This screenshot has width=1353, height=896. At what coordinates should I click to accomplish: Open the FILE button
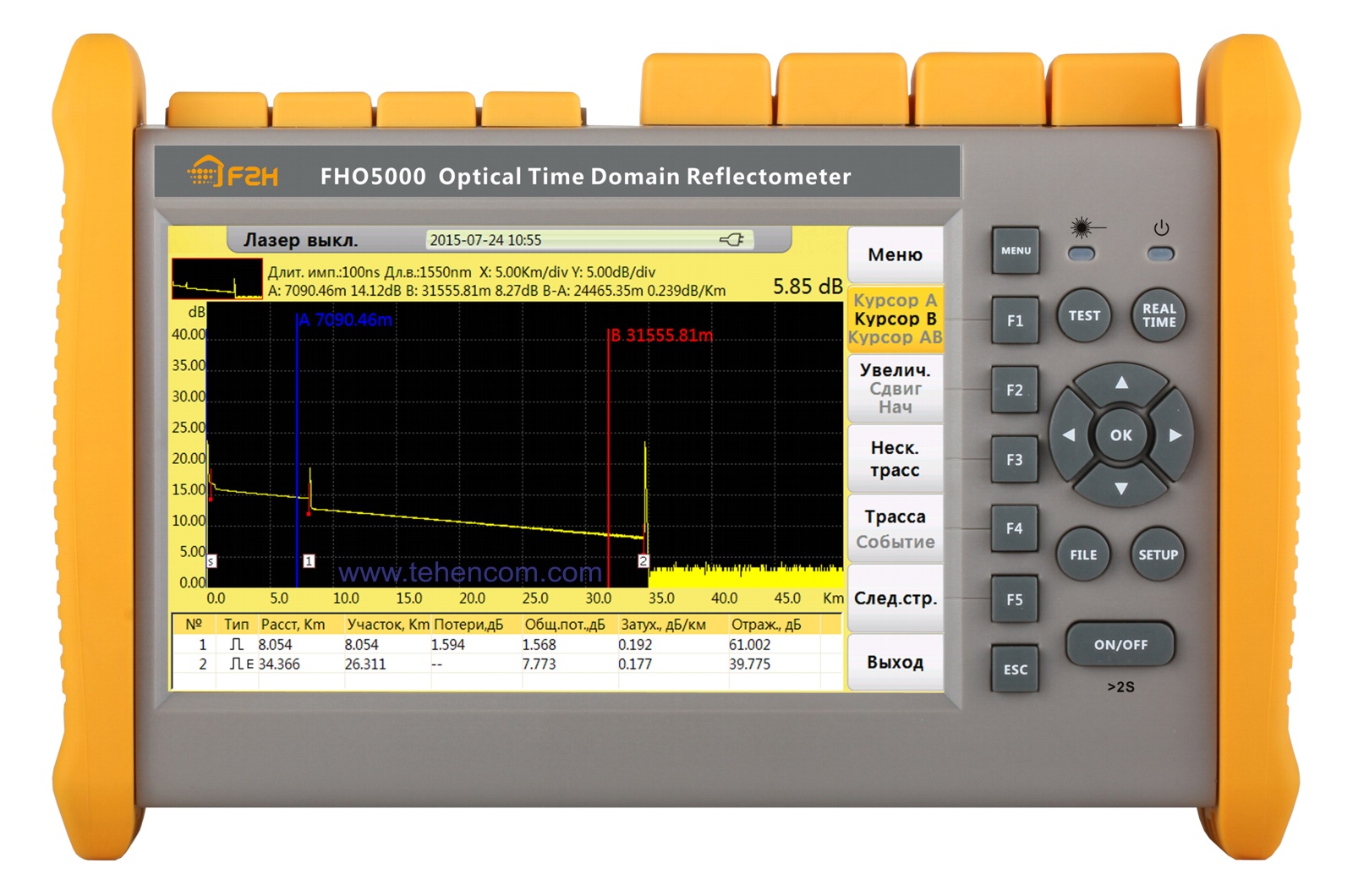[x=1083, y=555]
